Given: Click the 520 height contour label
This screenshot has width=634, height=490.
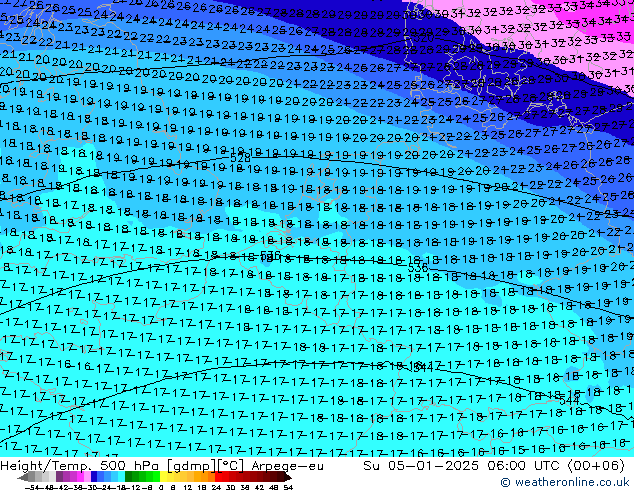Looking at the screenshot, I should (x=424, y=39).
